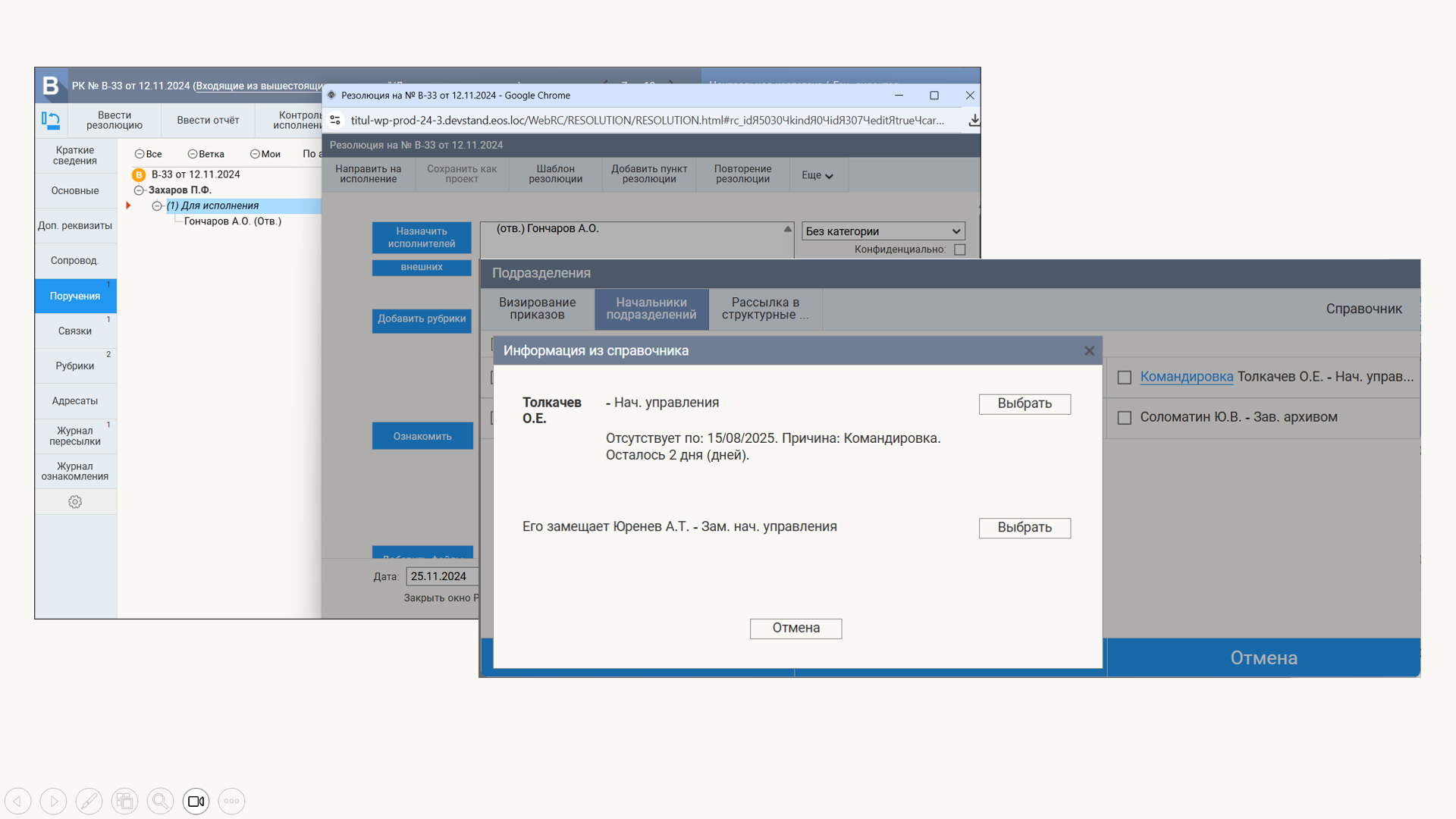Go to next slide with the arrow icon

(x=53, y=801)
